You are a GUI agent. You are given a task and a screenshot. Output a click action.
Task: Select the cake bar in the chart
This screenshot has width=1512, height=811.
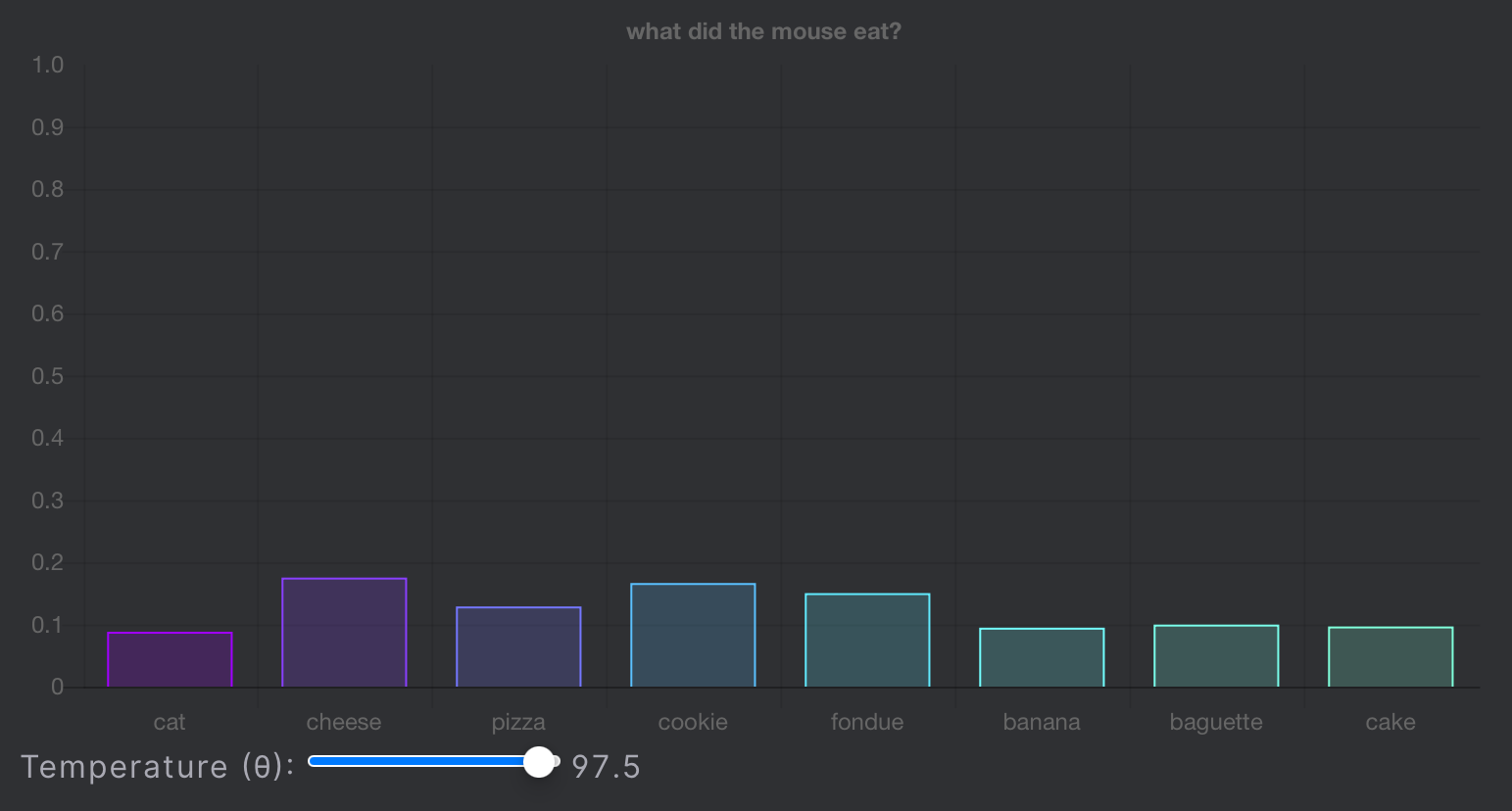[x=1390, y=657]
